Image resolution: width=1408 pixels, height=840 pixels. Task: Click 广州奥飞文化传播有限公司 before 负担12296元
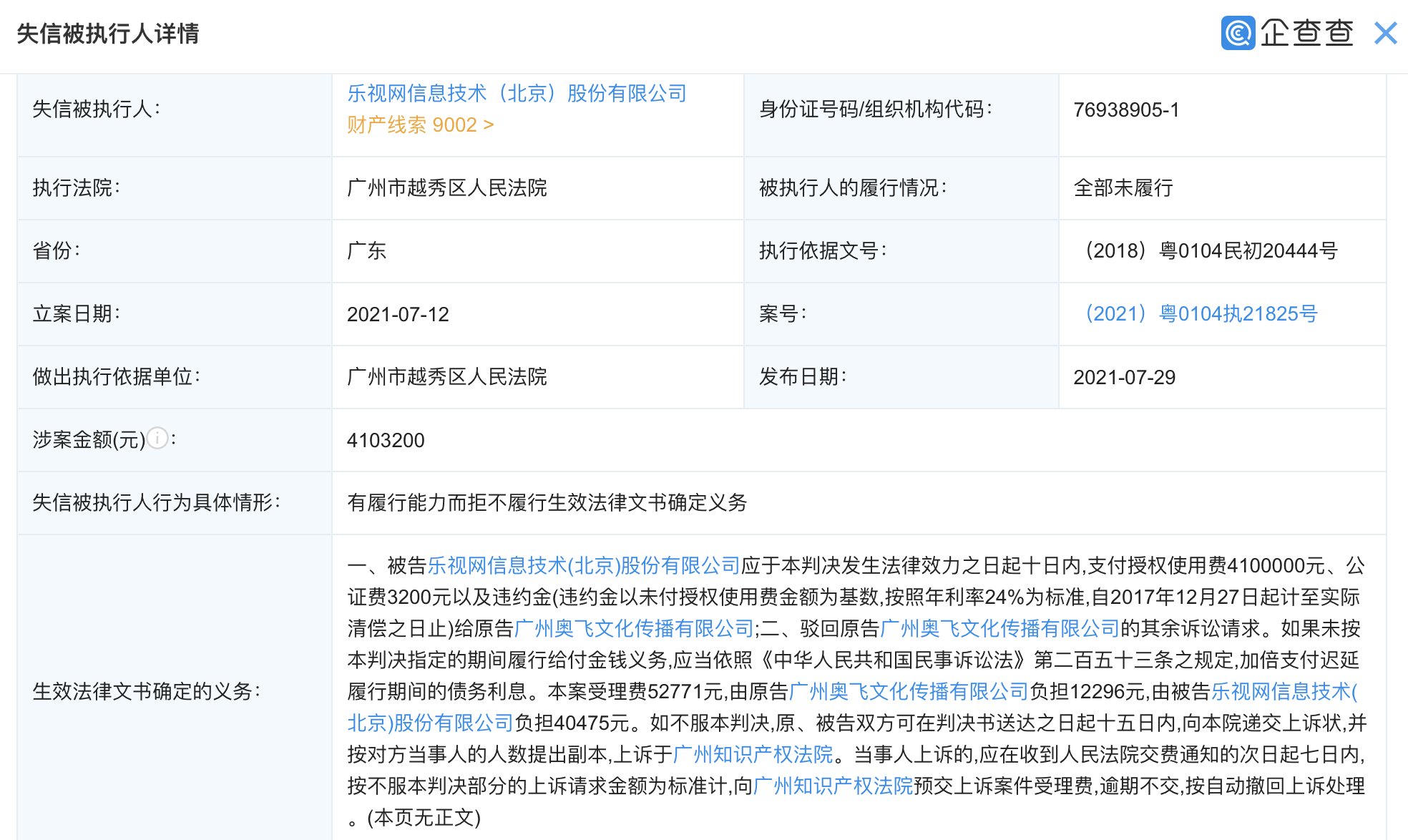(909, 692)
